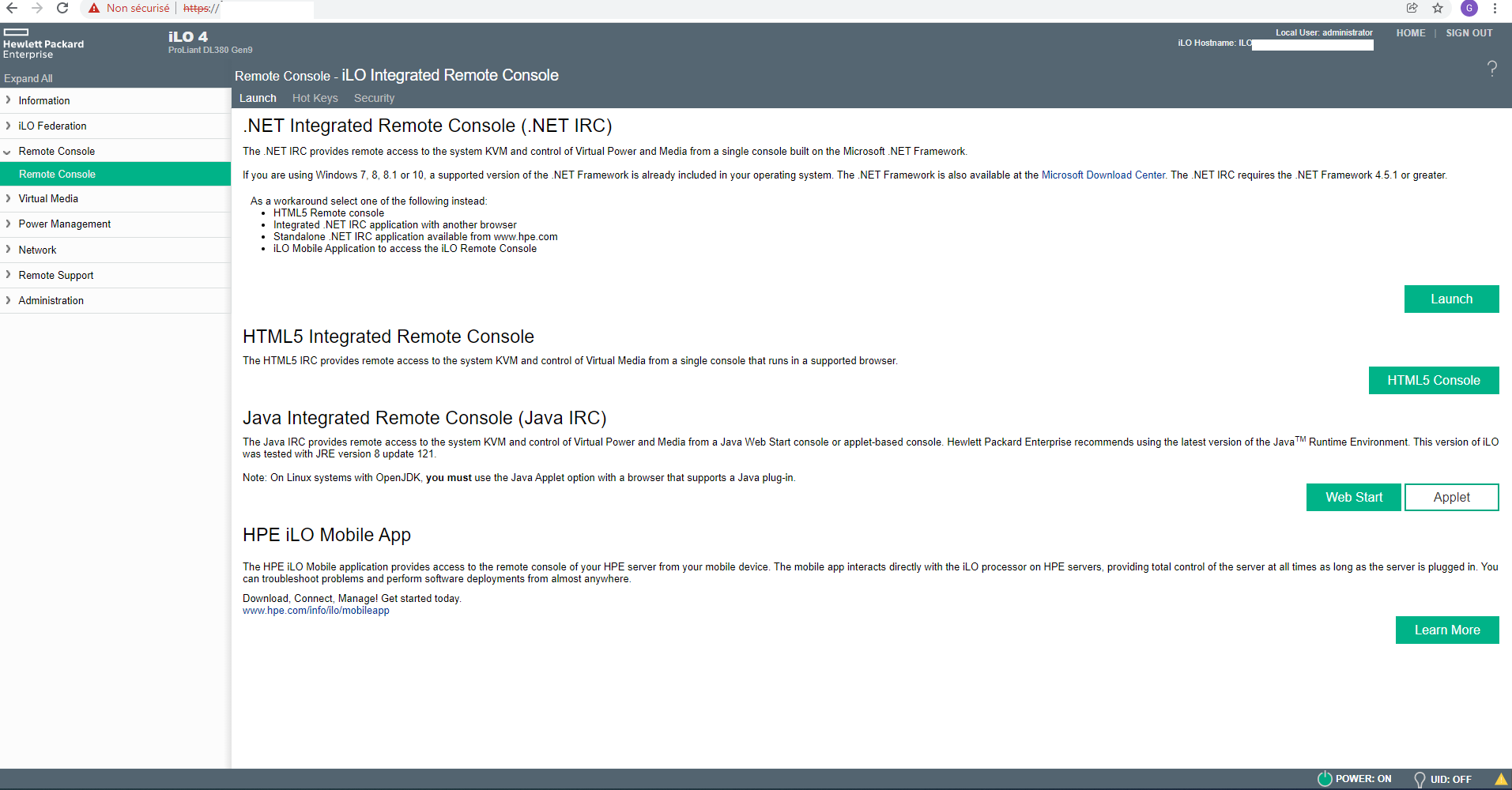1512x790 pixels.
Task: Toggle the UID light indicator icon
Action: click(x=1420, y=780)
